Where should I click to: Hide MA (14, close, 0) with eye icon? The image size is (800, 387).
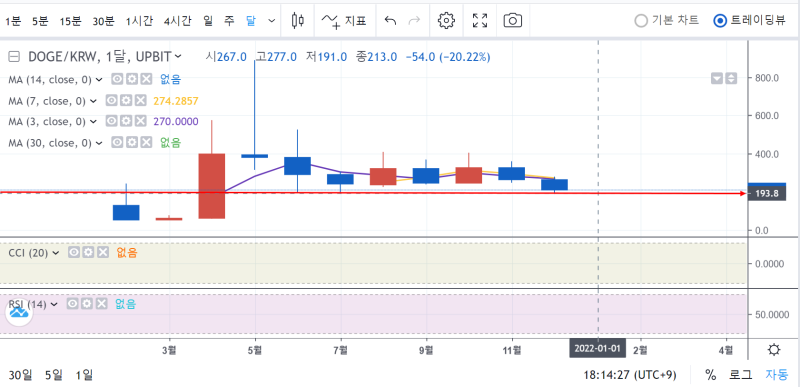click(x=117, y=79)
